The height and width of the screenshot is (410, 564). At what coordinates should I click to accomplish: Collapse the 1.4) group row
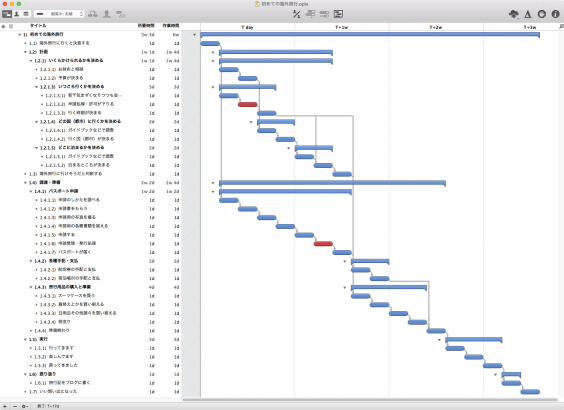pyautogui.click(x=25, y=183)
